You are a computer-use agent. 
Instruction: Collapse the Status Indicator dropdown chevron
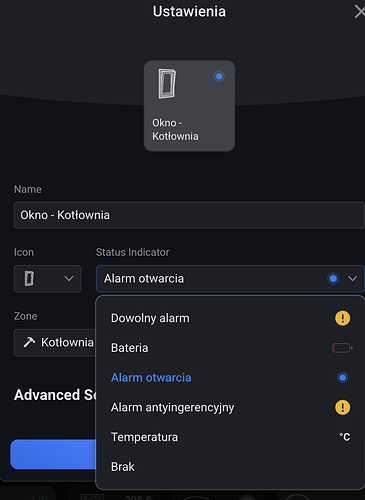[352, 279]
